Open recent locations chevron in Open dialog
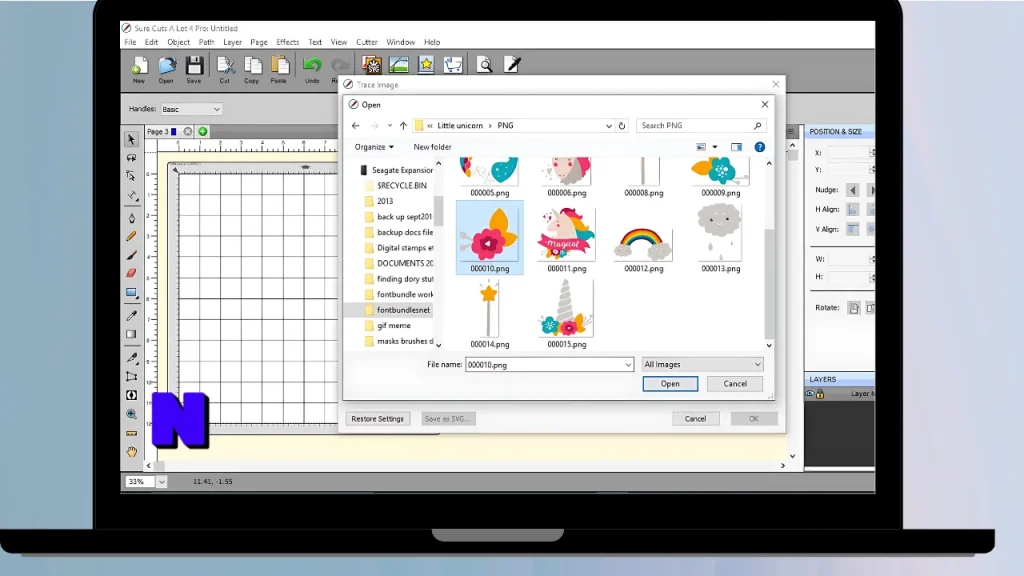The width and height of the screenshot is (1024, 576). (x=390, y=125)
